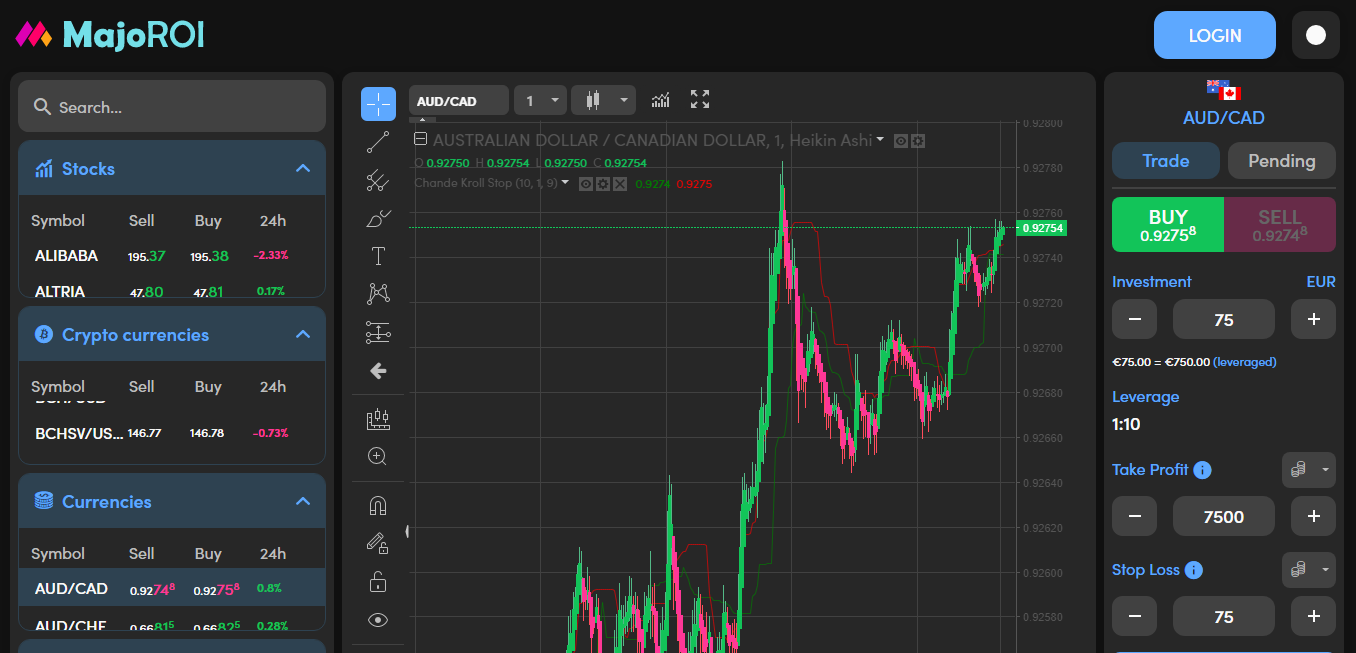Open the Stop Loss unit dropdown
The image size is (1356, 653).
coord(1309,569)
